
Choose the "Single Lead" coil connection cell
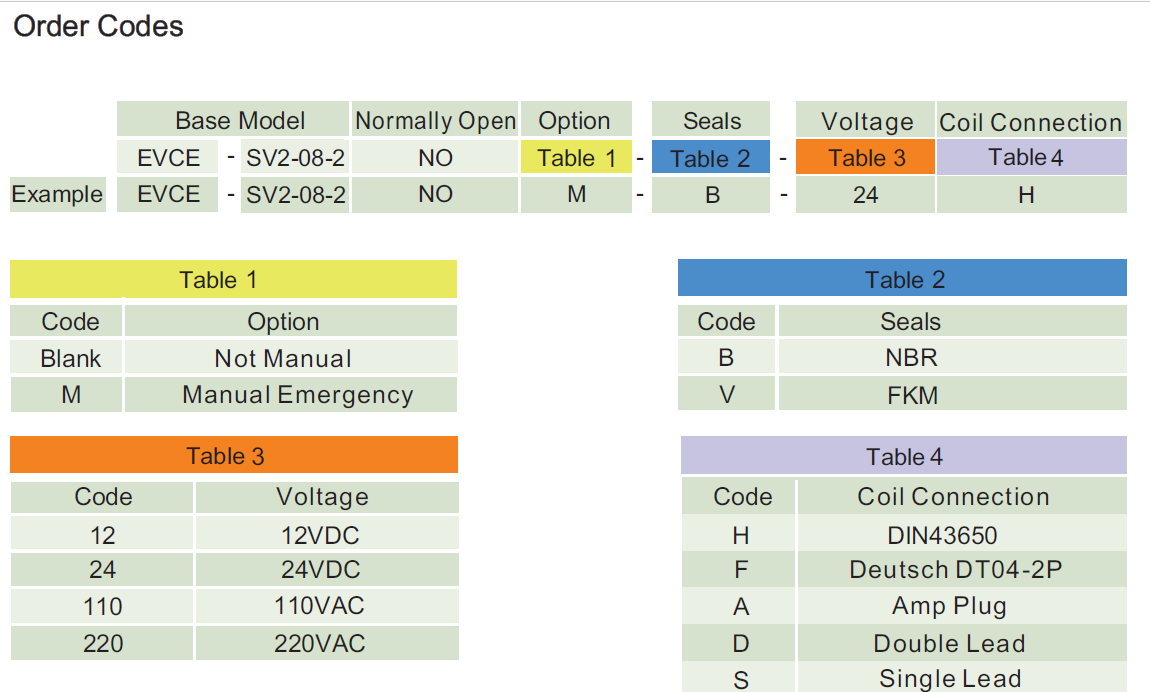click(x=949, y=679)
